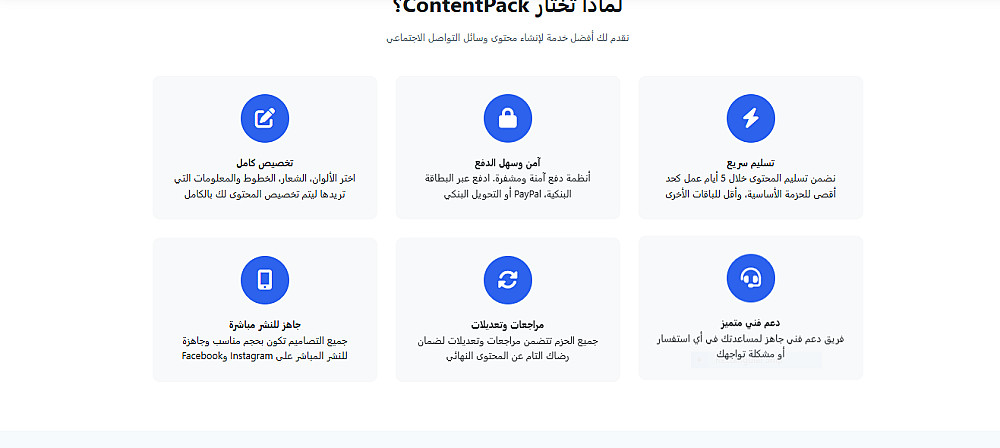Image resolution: width=1000 pixels, height=448 pixels.
Task: Select the 'آمن وسهل الدفع' card title
Action: (x=508, y=162)
